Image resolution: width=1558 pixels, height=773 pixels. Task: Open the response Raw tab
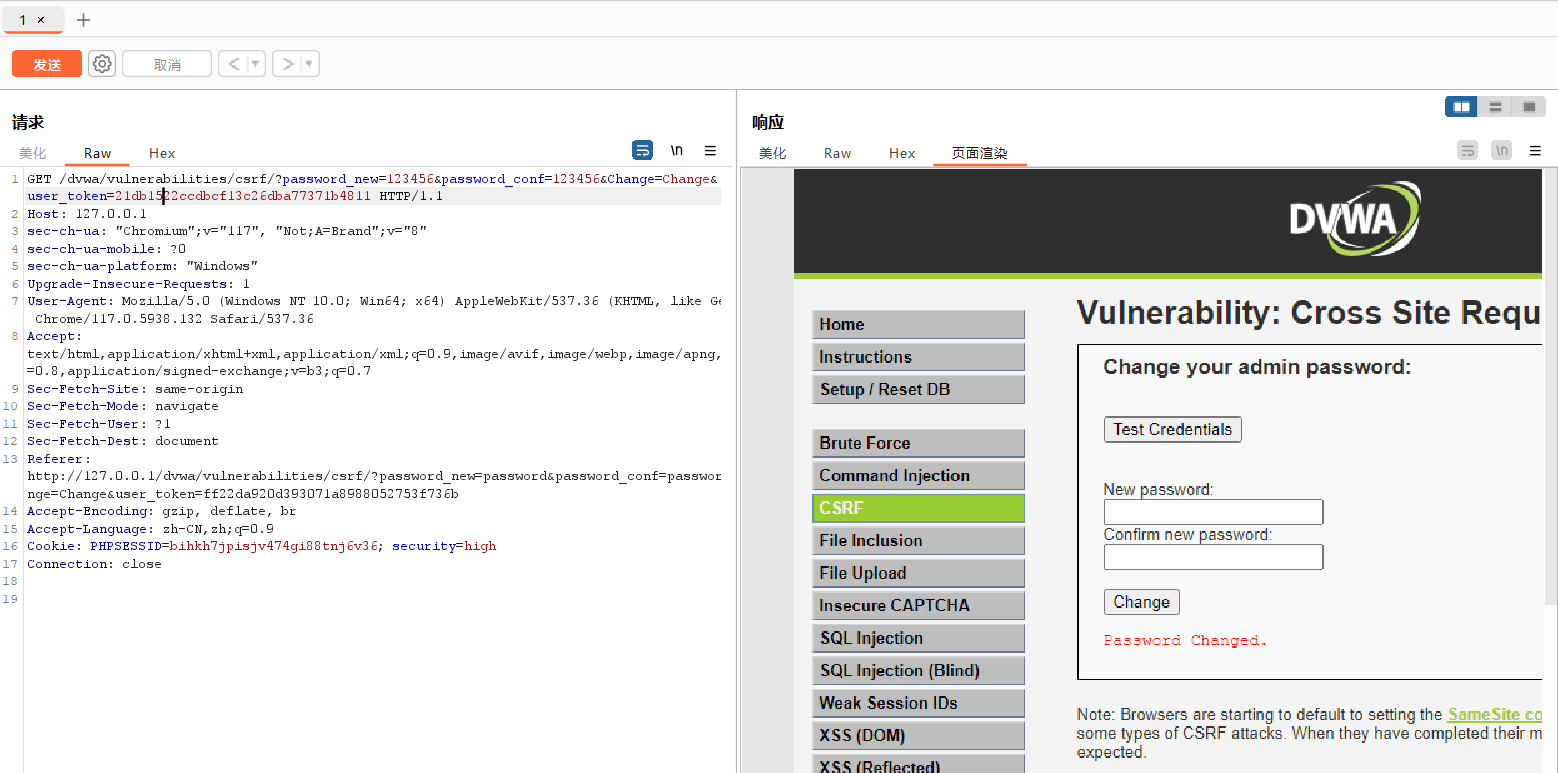click(x=837, y=153)
